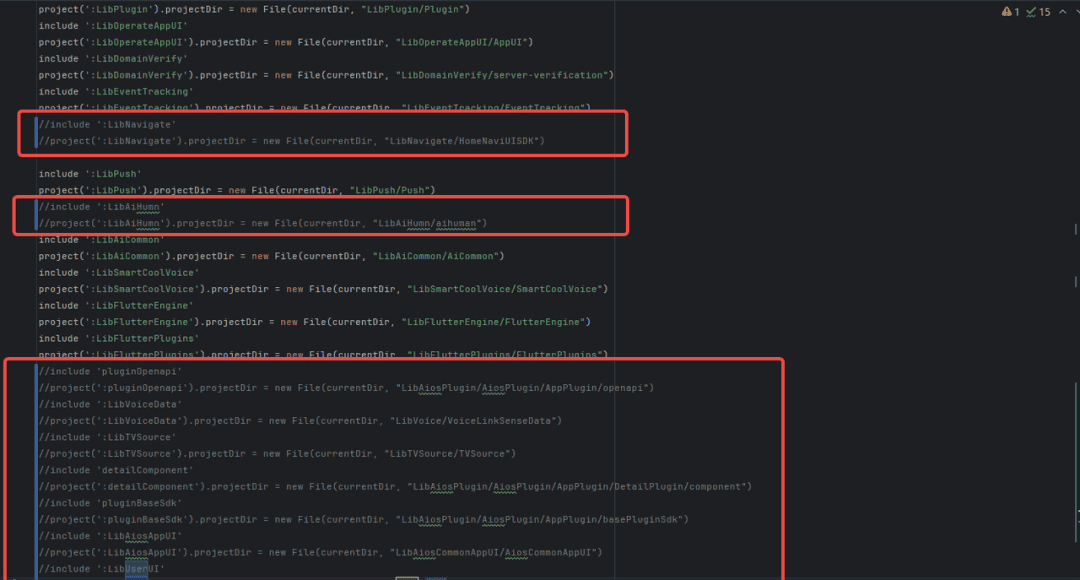Click the project(':LibPush').projectDir line
Image resolution: width=1080 pixels, height=580 pixels.
237,190
